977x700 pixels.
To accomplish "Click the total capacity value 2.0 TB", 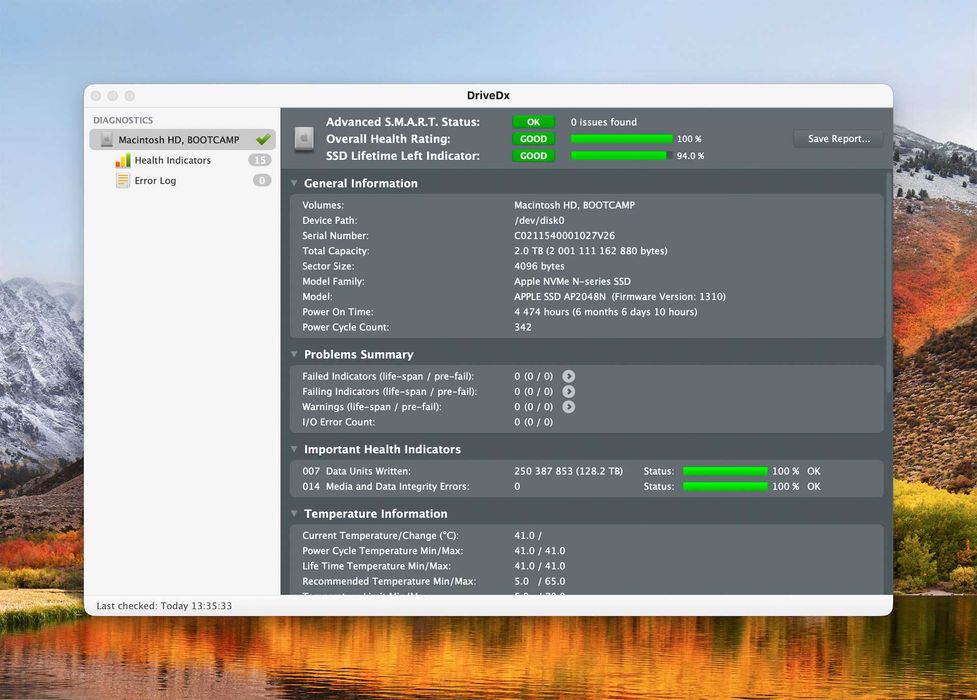I will point(591,251).
